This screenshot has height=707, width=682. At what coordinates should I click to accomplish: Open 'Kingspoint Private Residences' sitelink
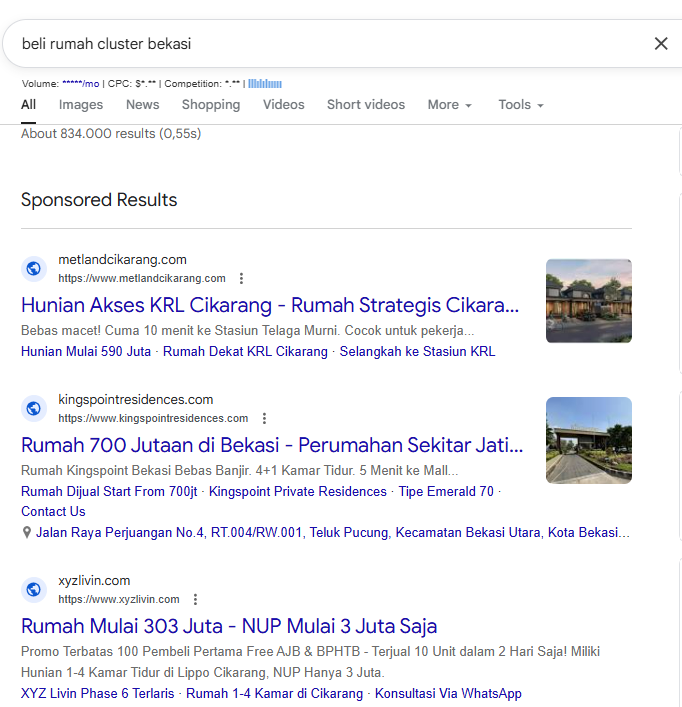tap(298, 491)
